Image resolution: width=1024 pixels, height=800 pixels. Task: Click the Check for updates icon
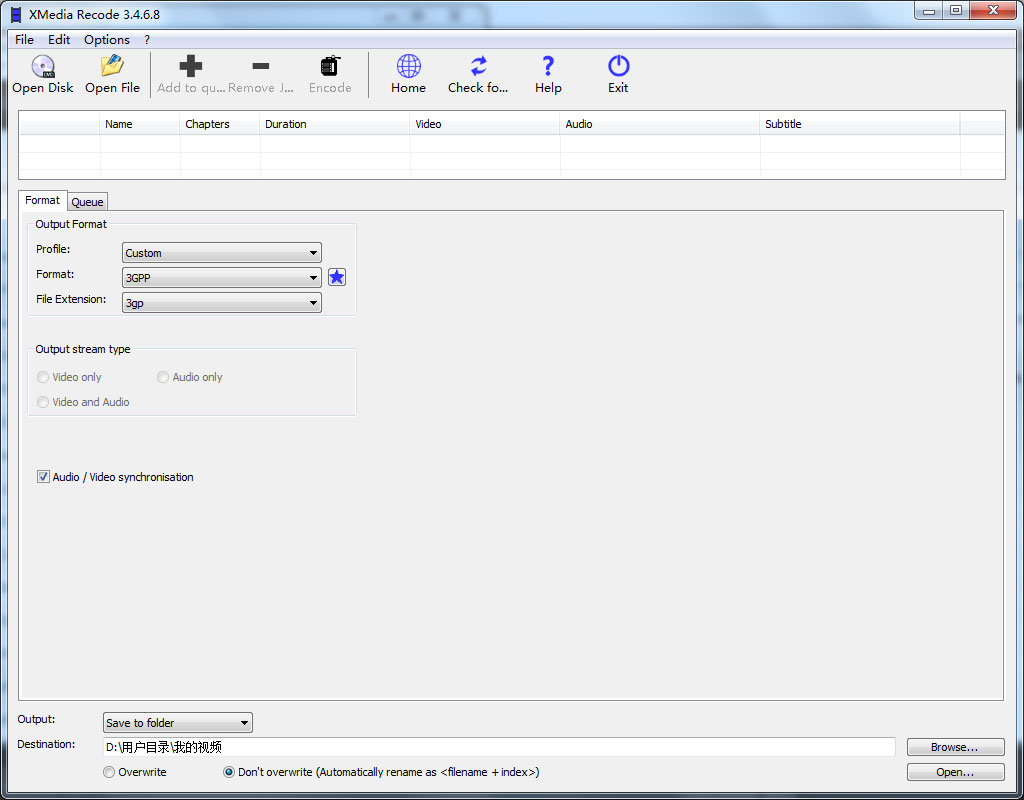tap(478, 67)
